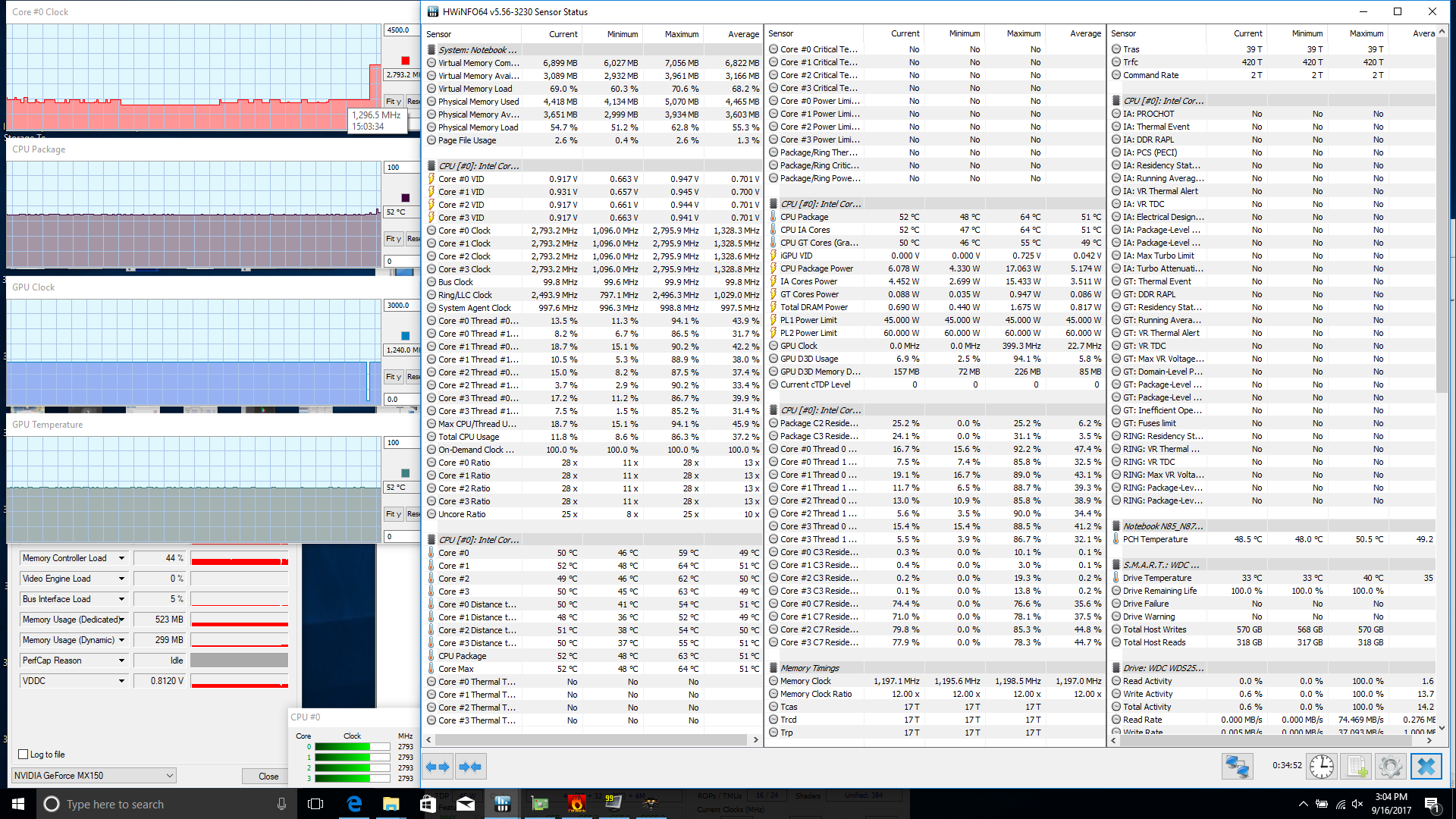Open the NVIDIA GeForce MX150 GPU selector
The image size is (1456, 819).
(94, 776)
